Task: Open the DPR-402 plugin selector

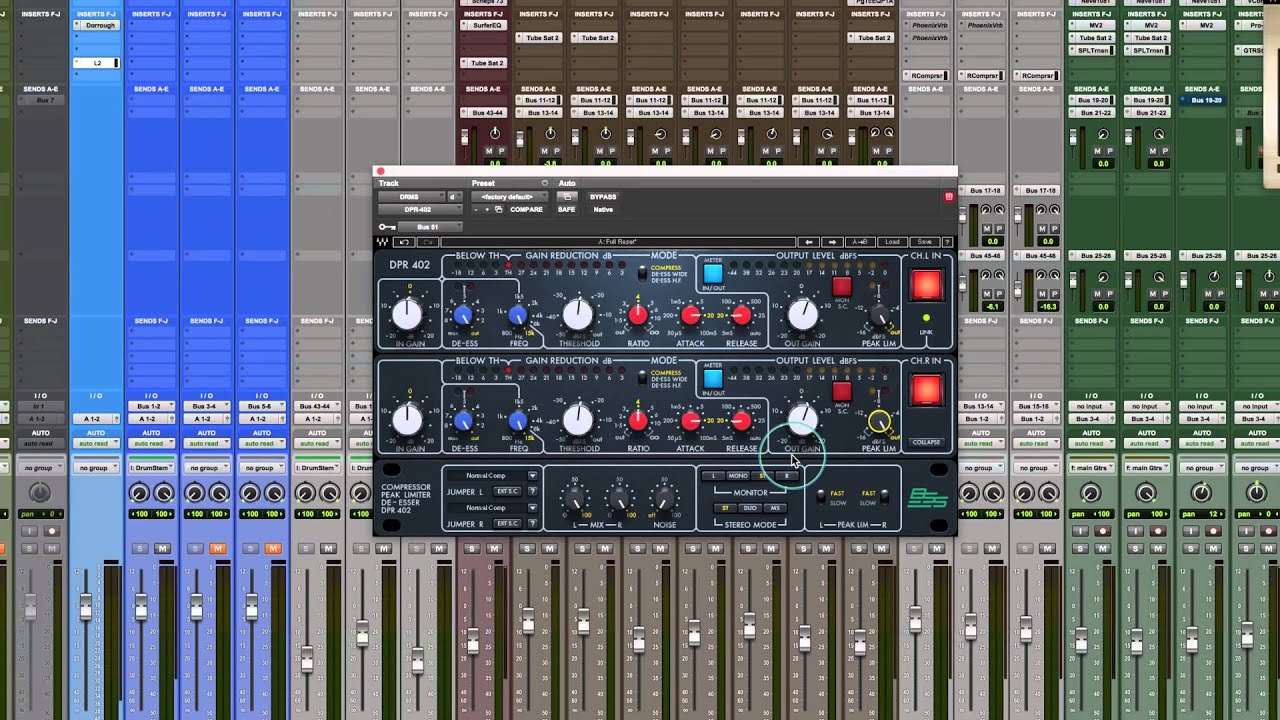Action: (x=418, y=210)
